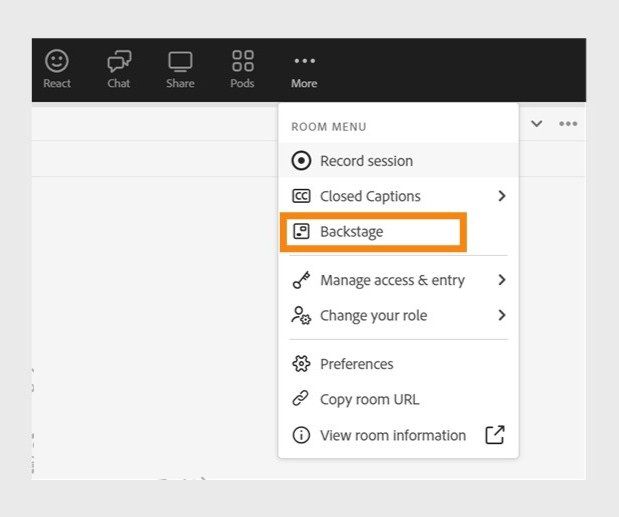
Task: Click the chain link icon
Action: (x=300, y=399)
